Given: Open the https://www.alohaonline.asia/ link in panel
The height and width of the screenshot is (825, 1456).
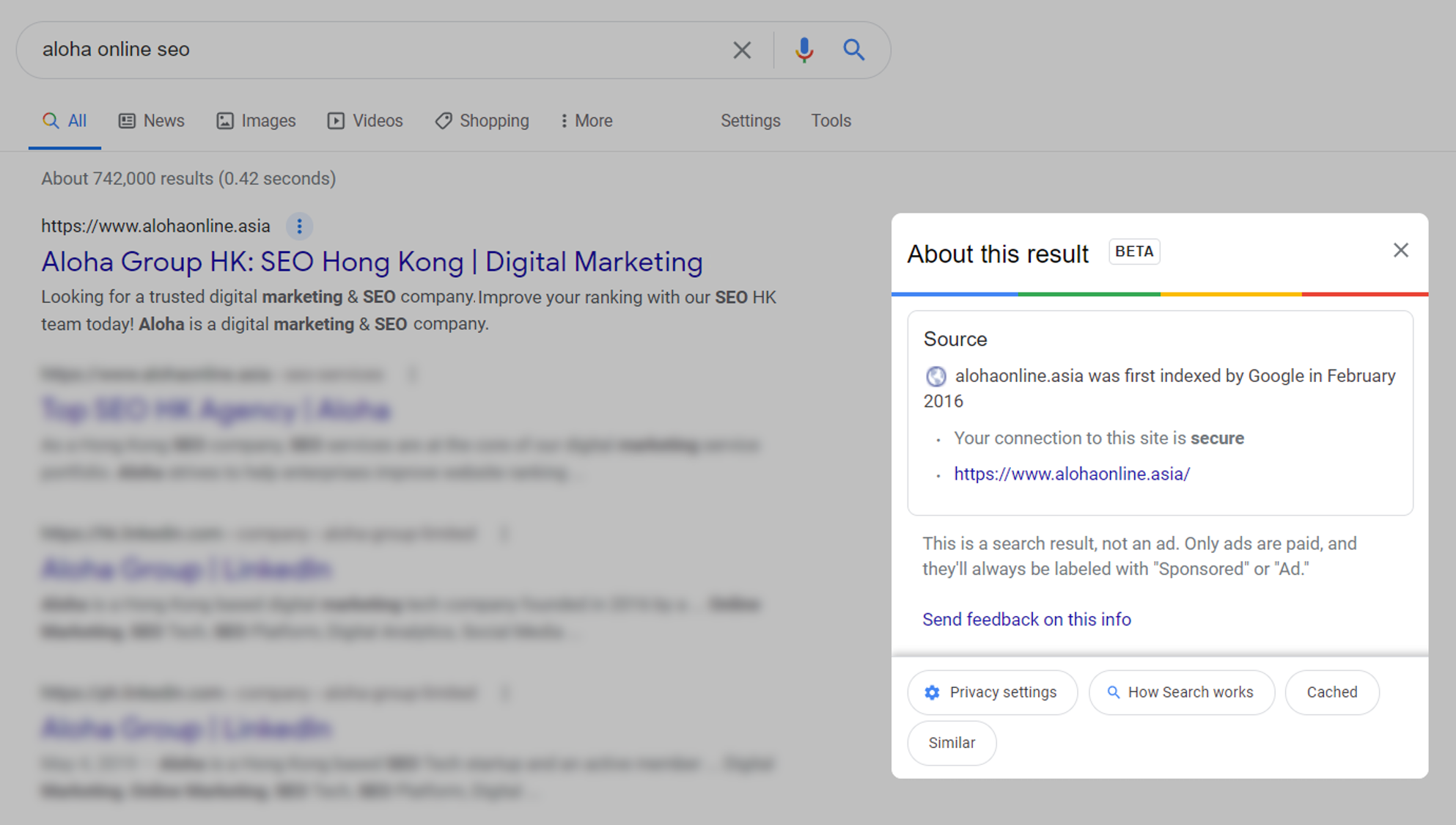Looking at the screenshot, I should pos(1072,474).
